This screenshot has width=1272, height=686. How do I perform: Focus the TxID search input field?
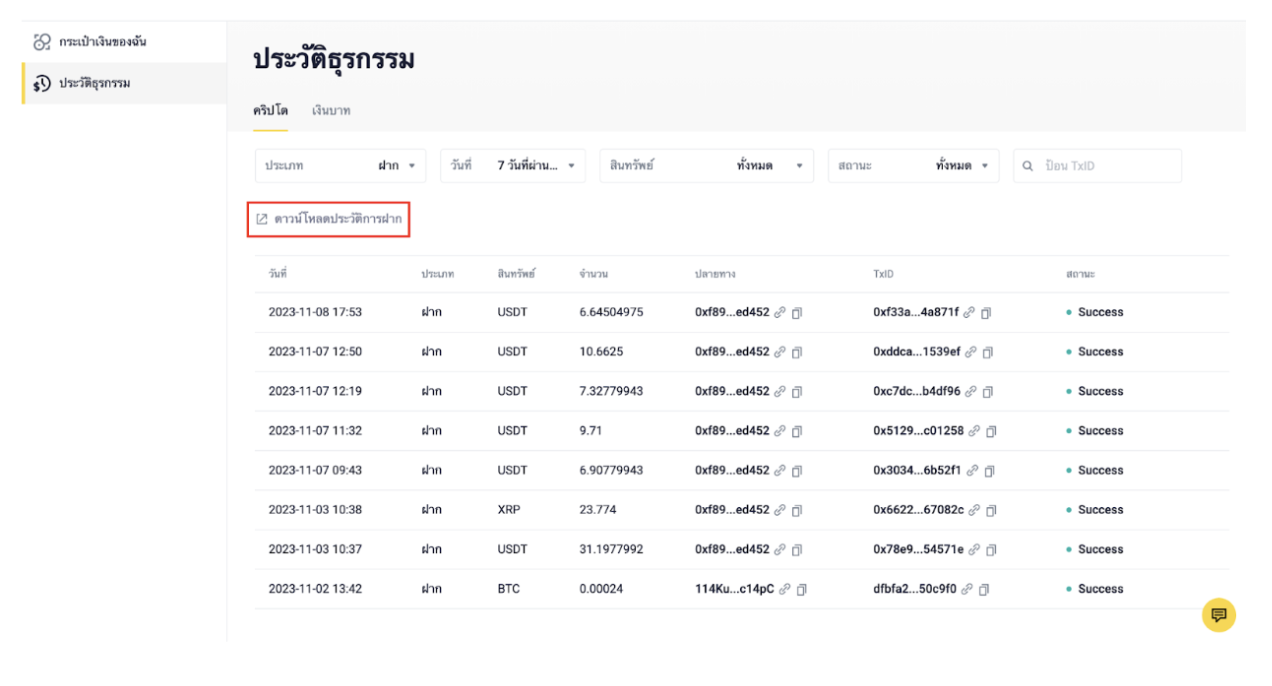[x=1107, y=166]
